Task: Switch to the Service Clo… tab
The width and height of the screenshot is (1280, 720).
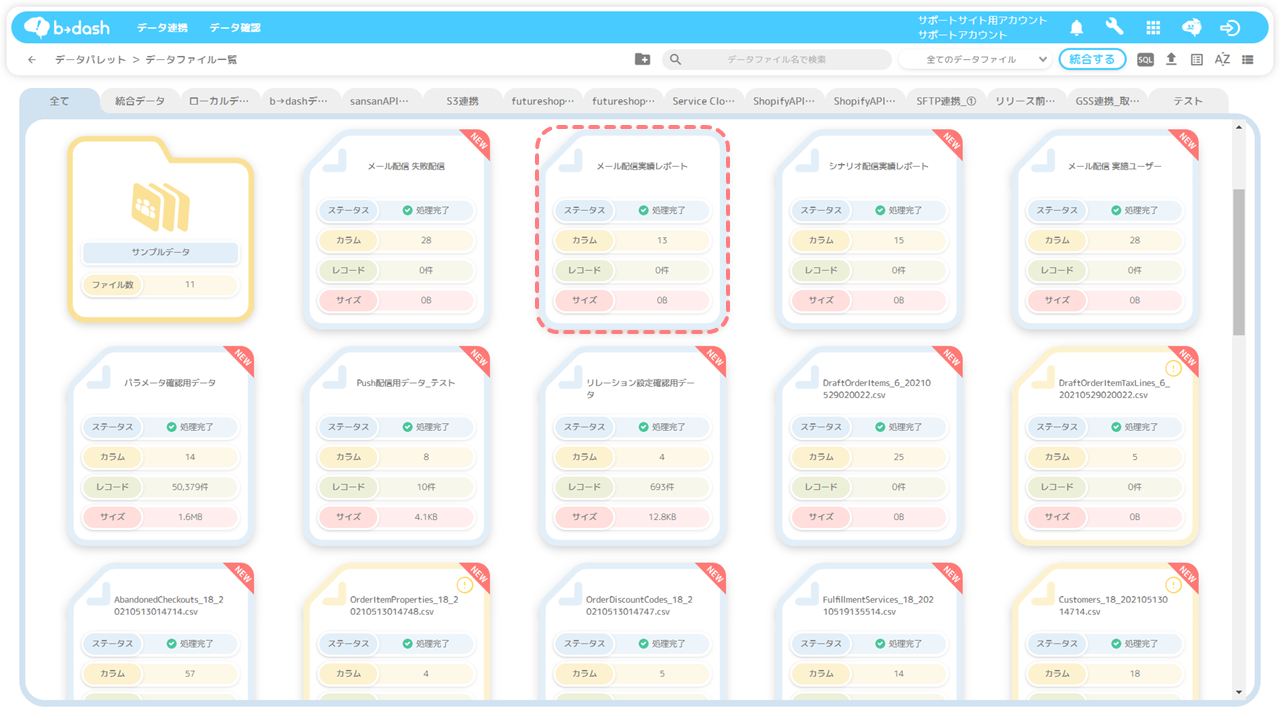Action: tap(703, 101)
